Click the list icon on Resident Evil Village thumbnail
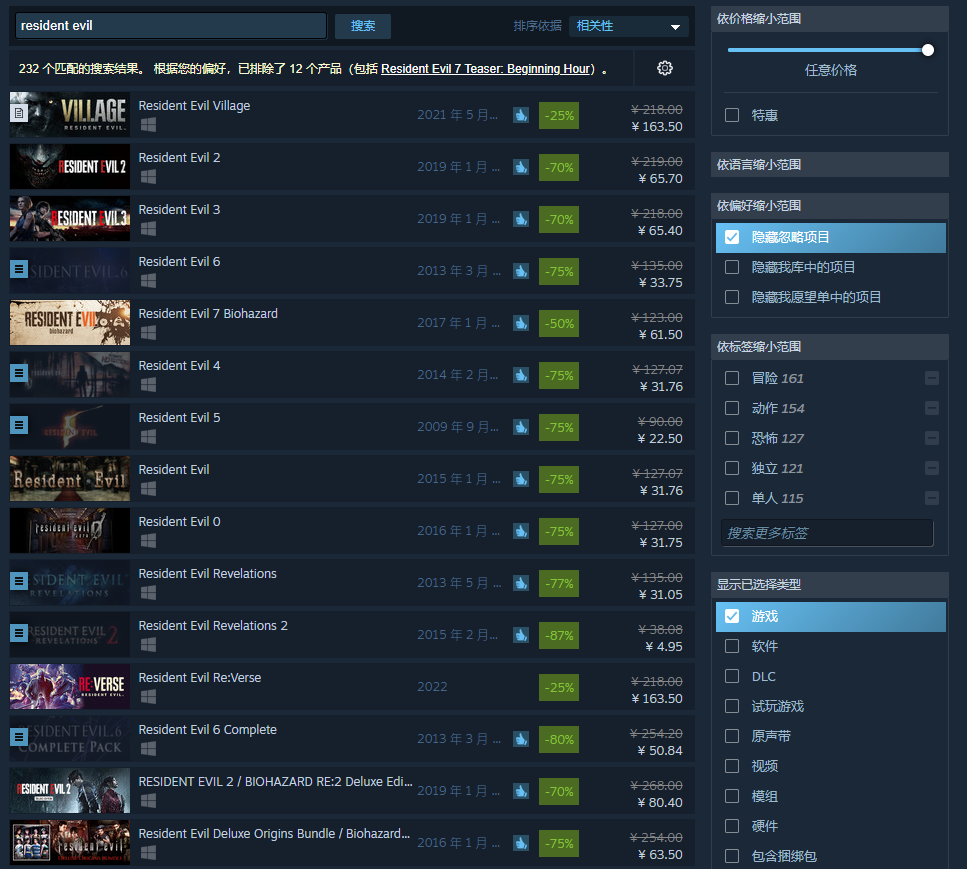The height and width of the screenshot is (869, 967). [x=19, y=113]
